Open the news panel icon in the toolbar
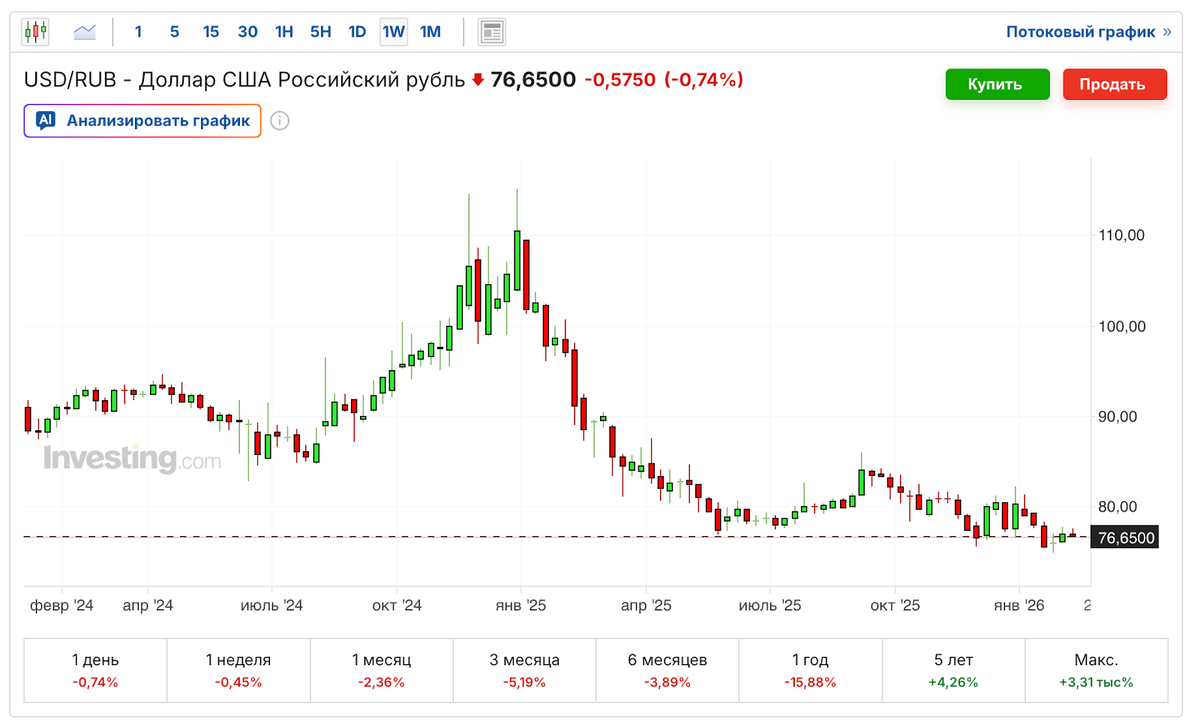Viewport: 1200px width, 726px height. click(491, 32)
